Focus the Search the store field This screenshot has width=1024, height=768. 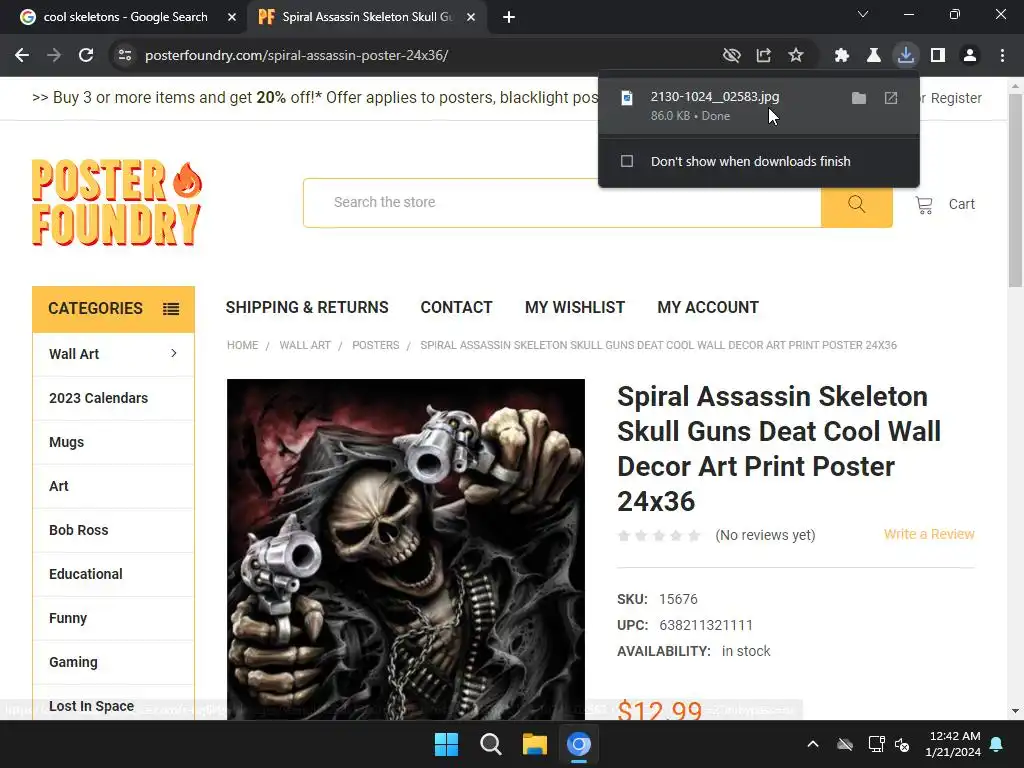562,203
